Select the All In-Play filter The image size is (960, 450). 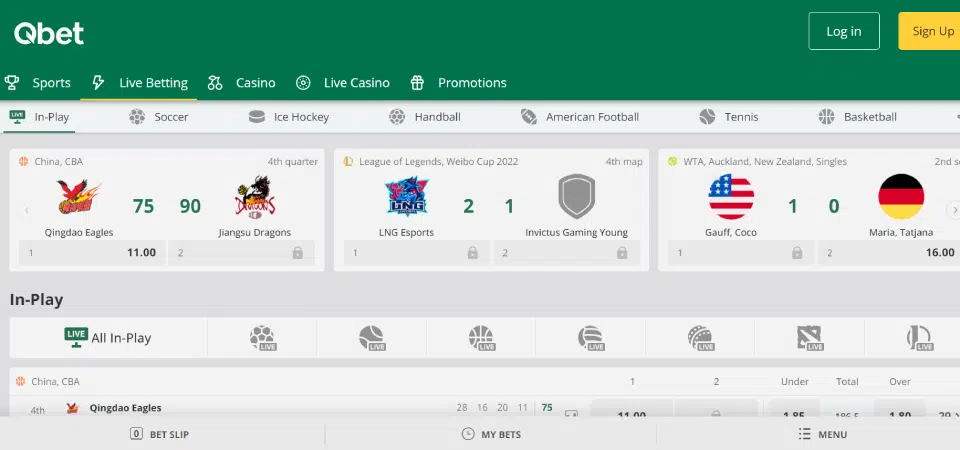tap(108, 337)
